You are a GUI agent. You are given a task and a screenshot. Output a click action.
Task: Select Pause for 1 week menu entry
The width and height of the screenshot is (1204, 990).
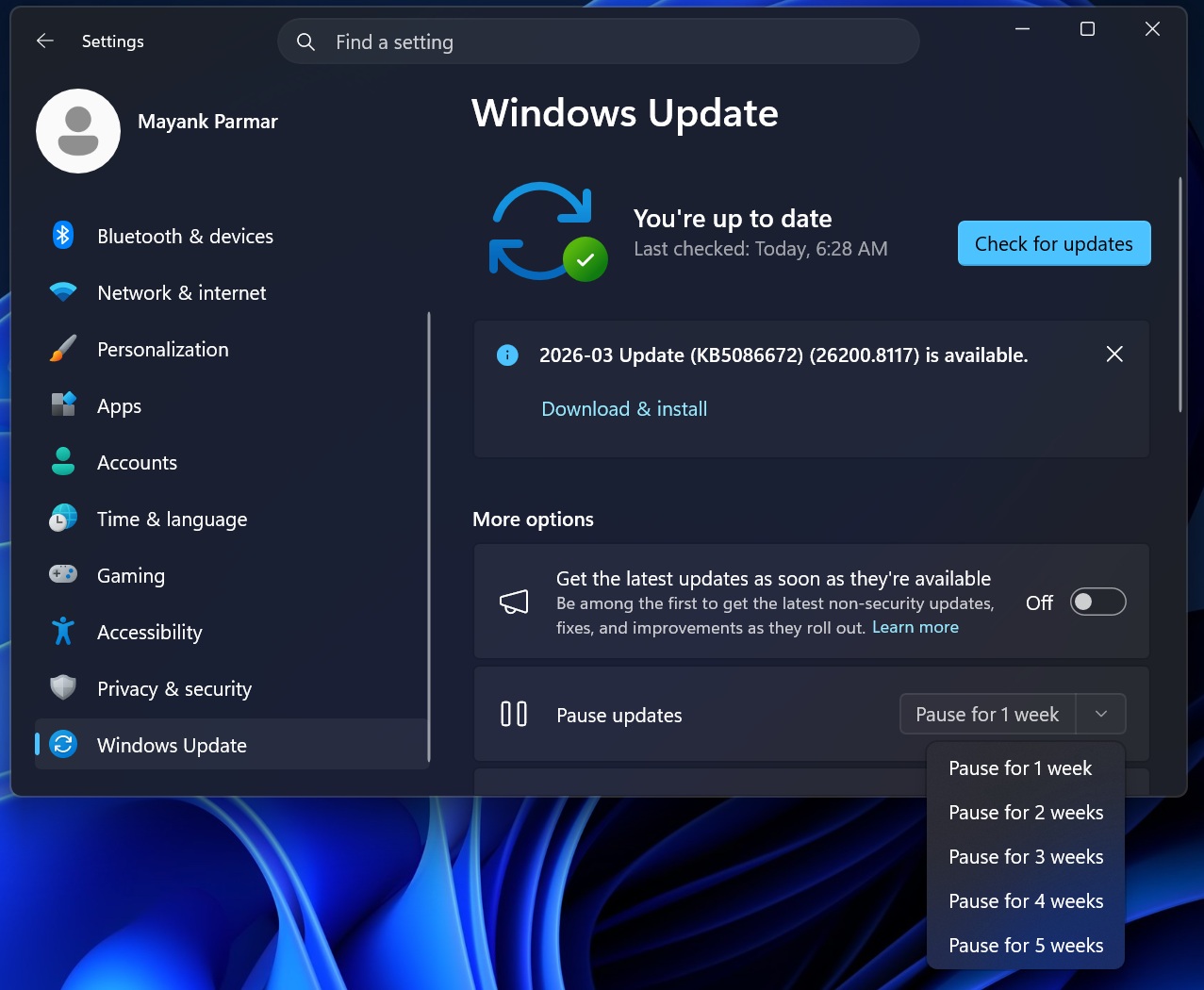pos(1020,767)
